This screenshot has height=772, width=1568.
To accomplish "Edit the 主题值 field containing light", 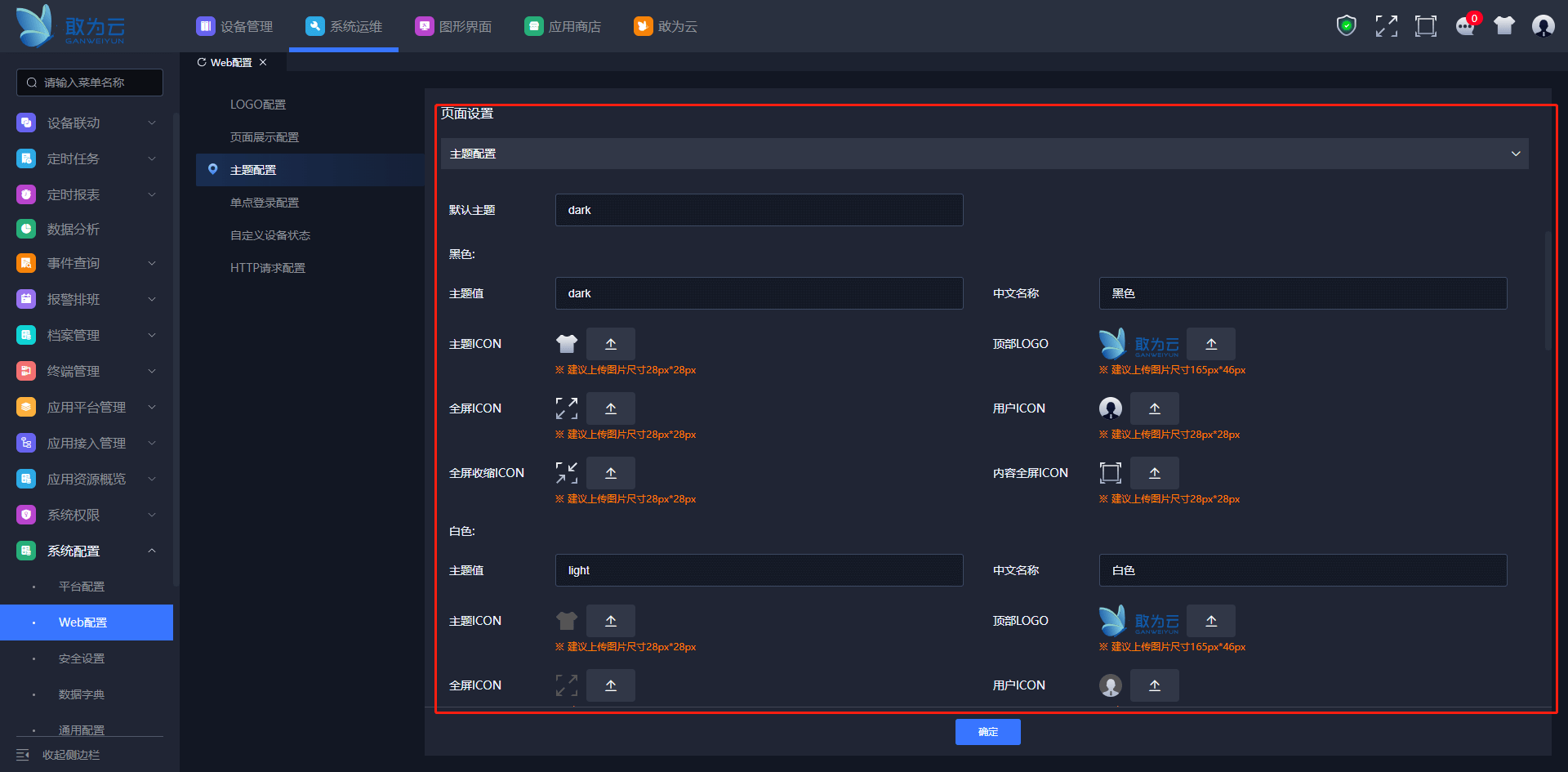I will coord(759,570).
